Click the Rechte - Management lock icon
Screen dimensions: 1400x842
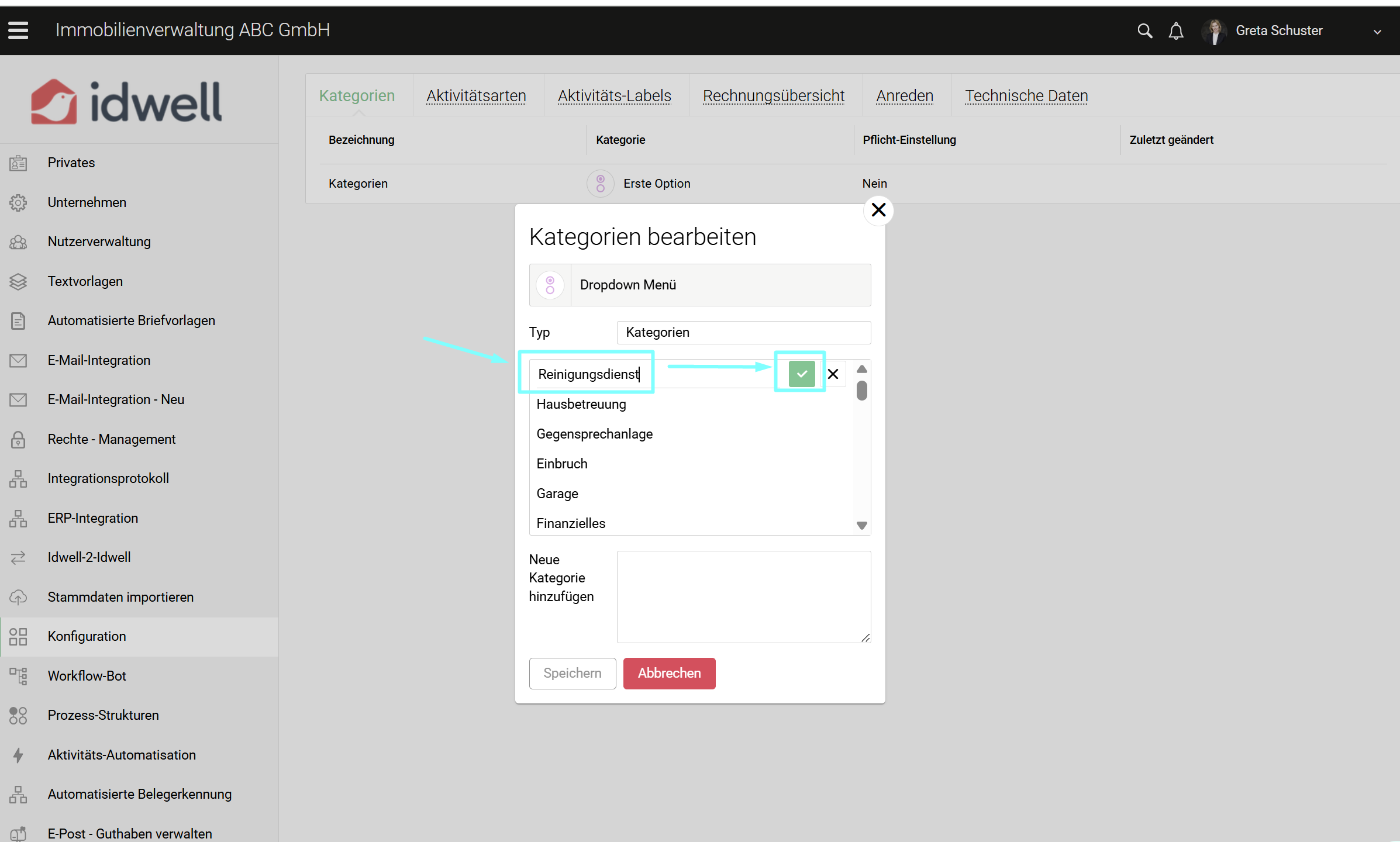click(18, 439)
